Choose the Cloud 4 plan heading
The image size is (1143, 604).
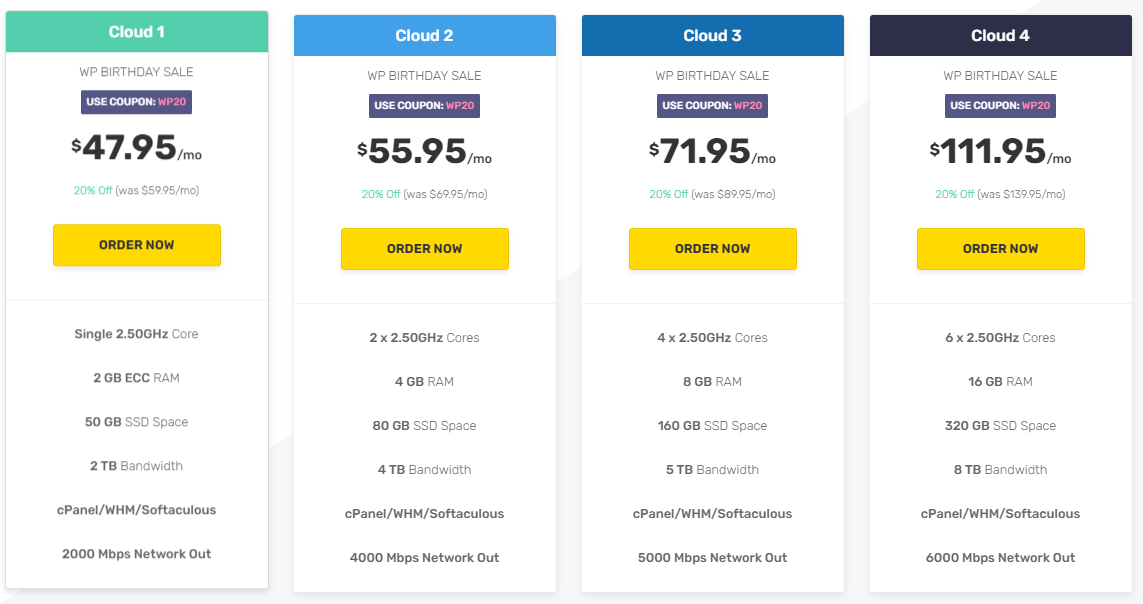(1000, 36)
